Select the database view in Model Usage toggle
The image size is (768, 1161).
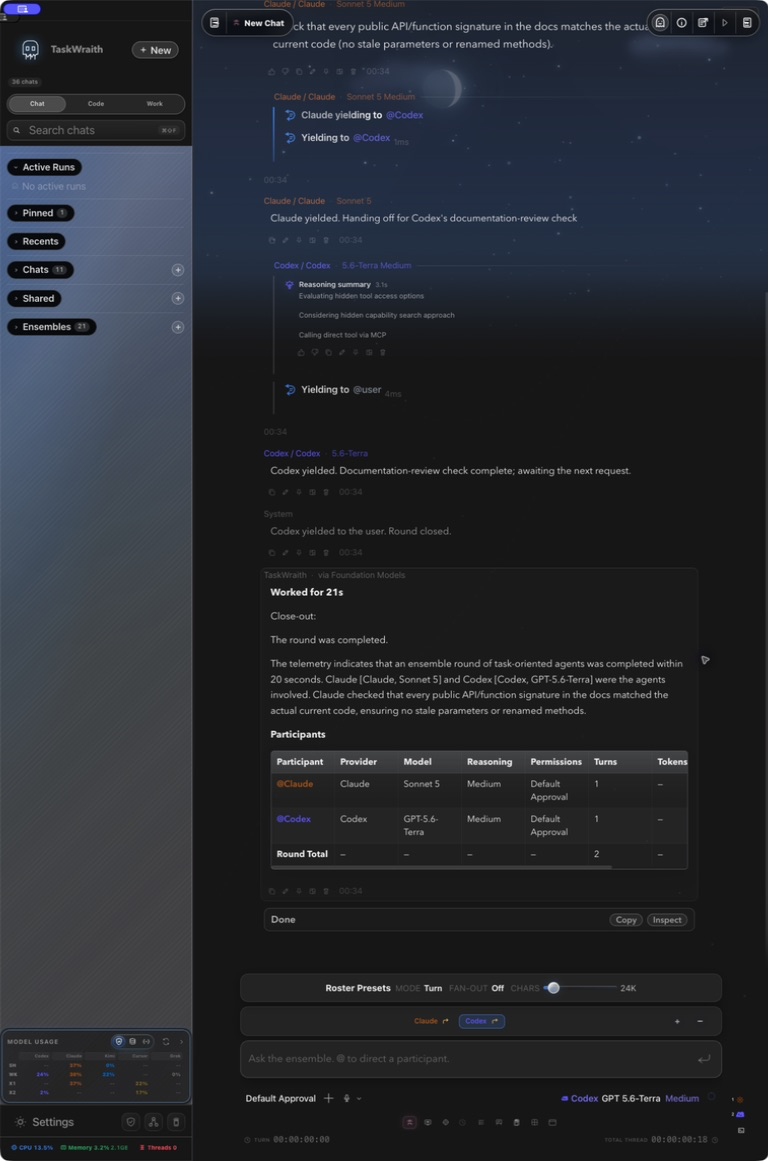click(x=133, y=1042)
